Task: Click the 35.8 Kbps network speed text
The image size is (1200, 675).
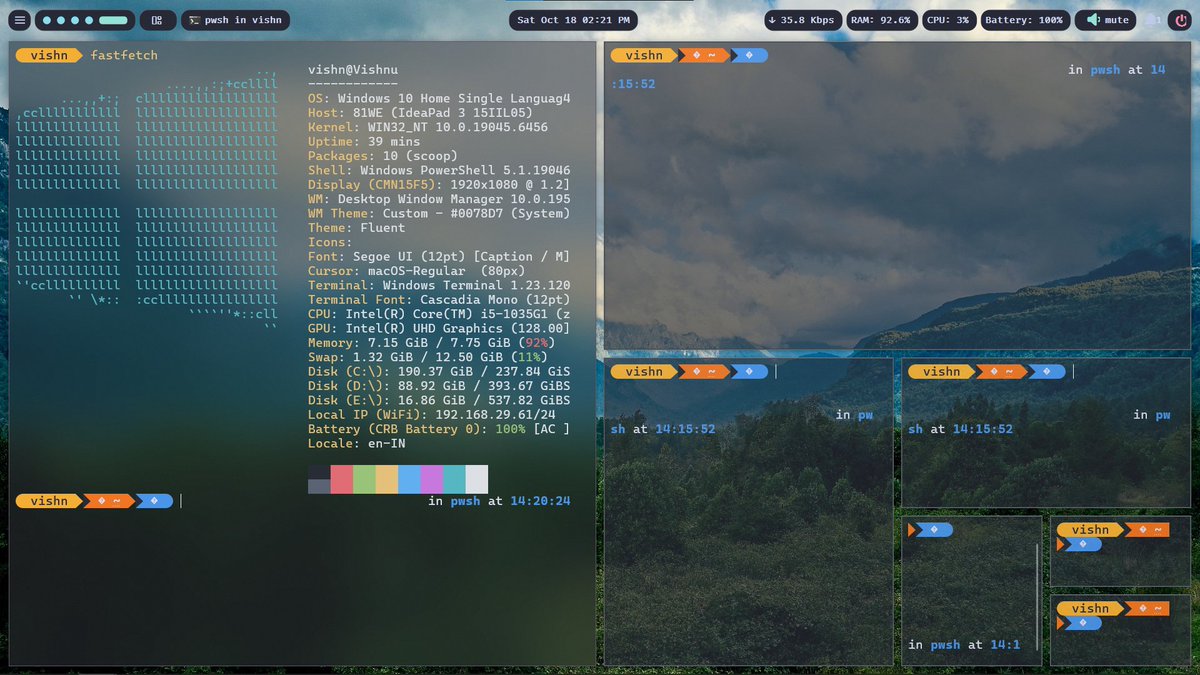Action: pyautogui.click(x=808, y=20)
